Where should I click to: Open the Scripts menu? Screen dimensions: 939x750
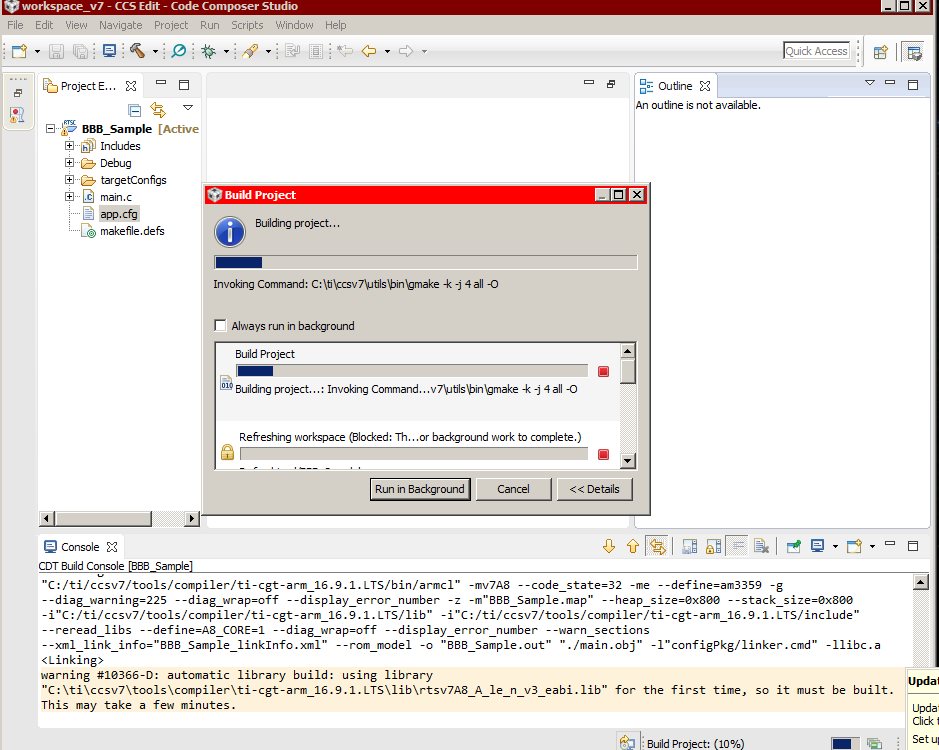coord(247,25)
